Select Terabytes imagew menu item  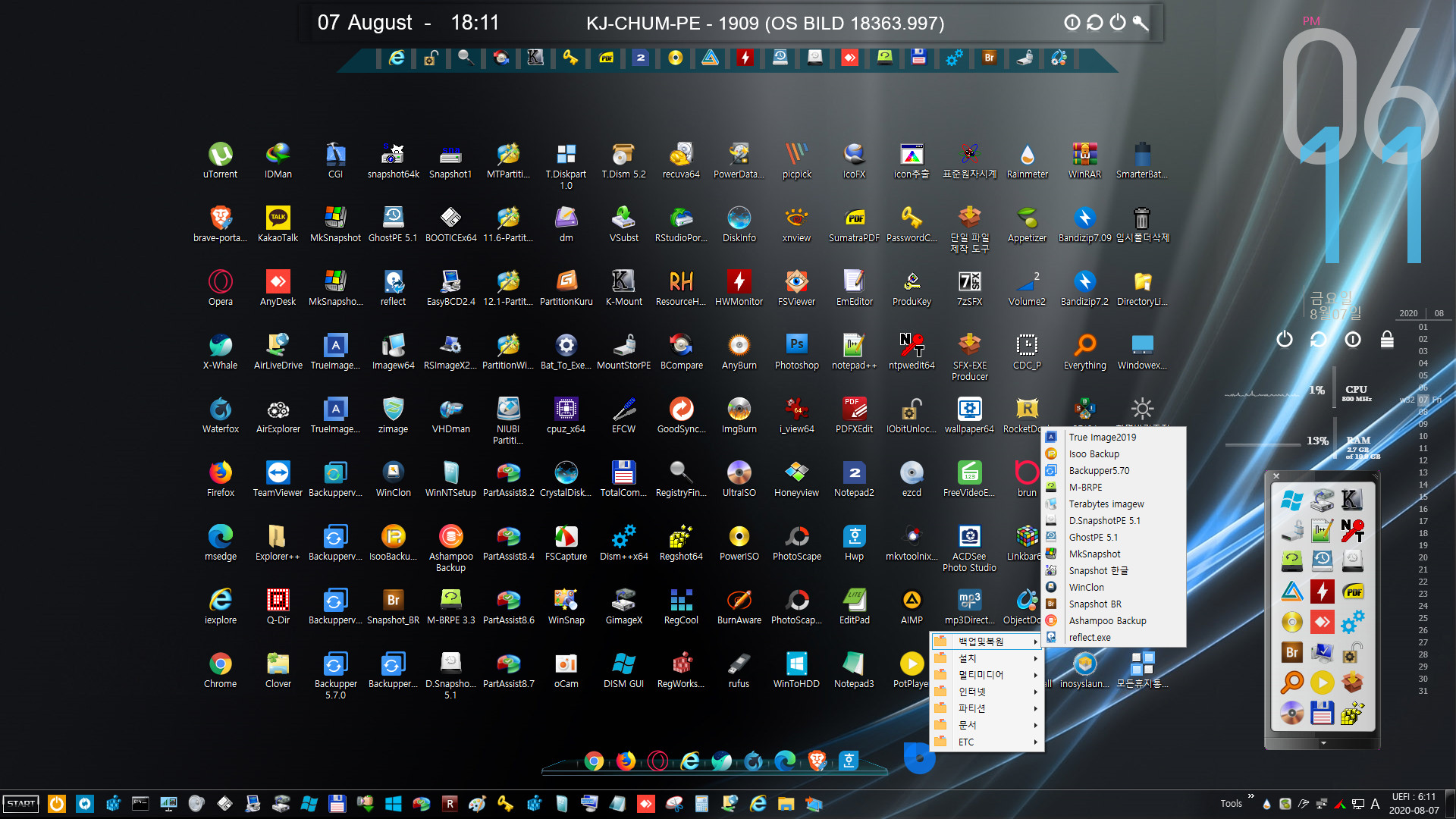click(1114, 504)
